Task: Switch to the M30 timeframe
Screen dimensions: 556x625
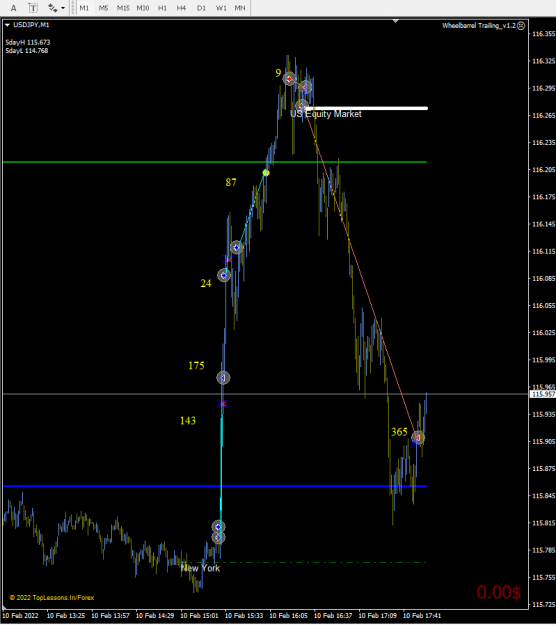Action: [x=143, y=8]
